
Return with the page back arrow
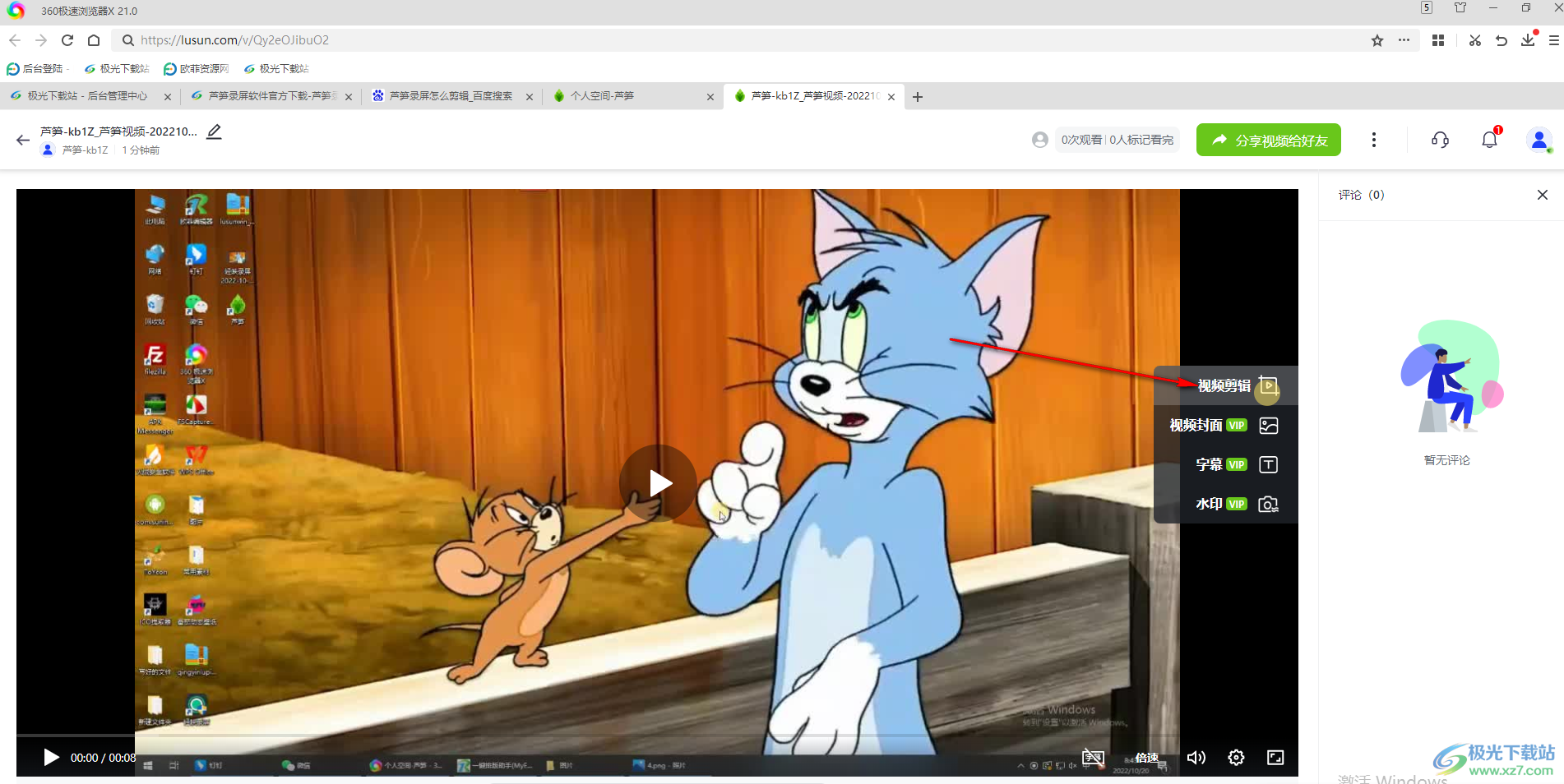coord(22,141)
